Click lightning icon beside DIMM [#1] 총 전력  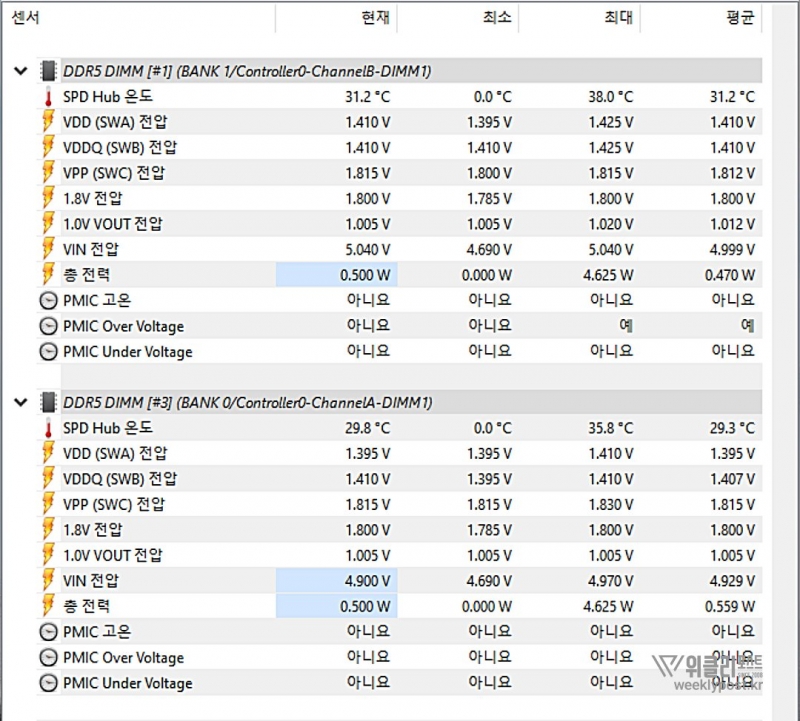pos(48,275)
